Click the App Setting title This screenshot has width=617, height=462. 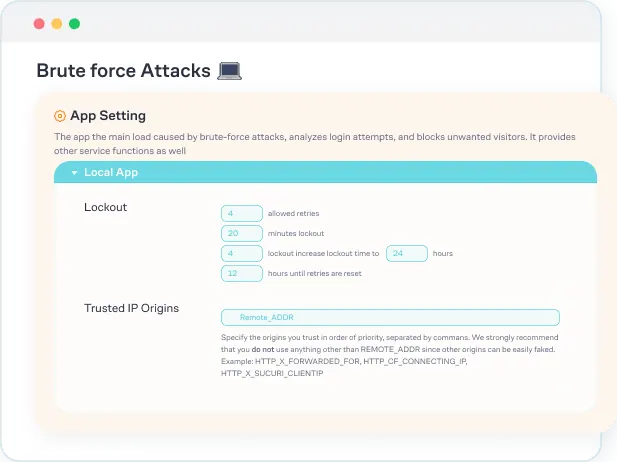[x=108, y=116]
